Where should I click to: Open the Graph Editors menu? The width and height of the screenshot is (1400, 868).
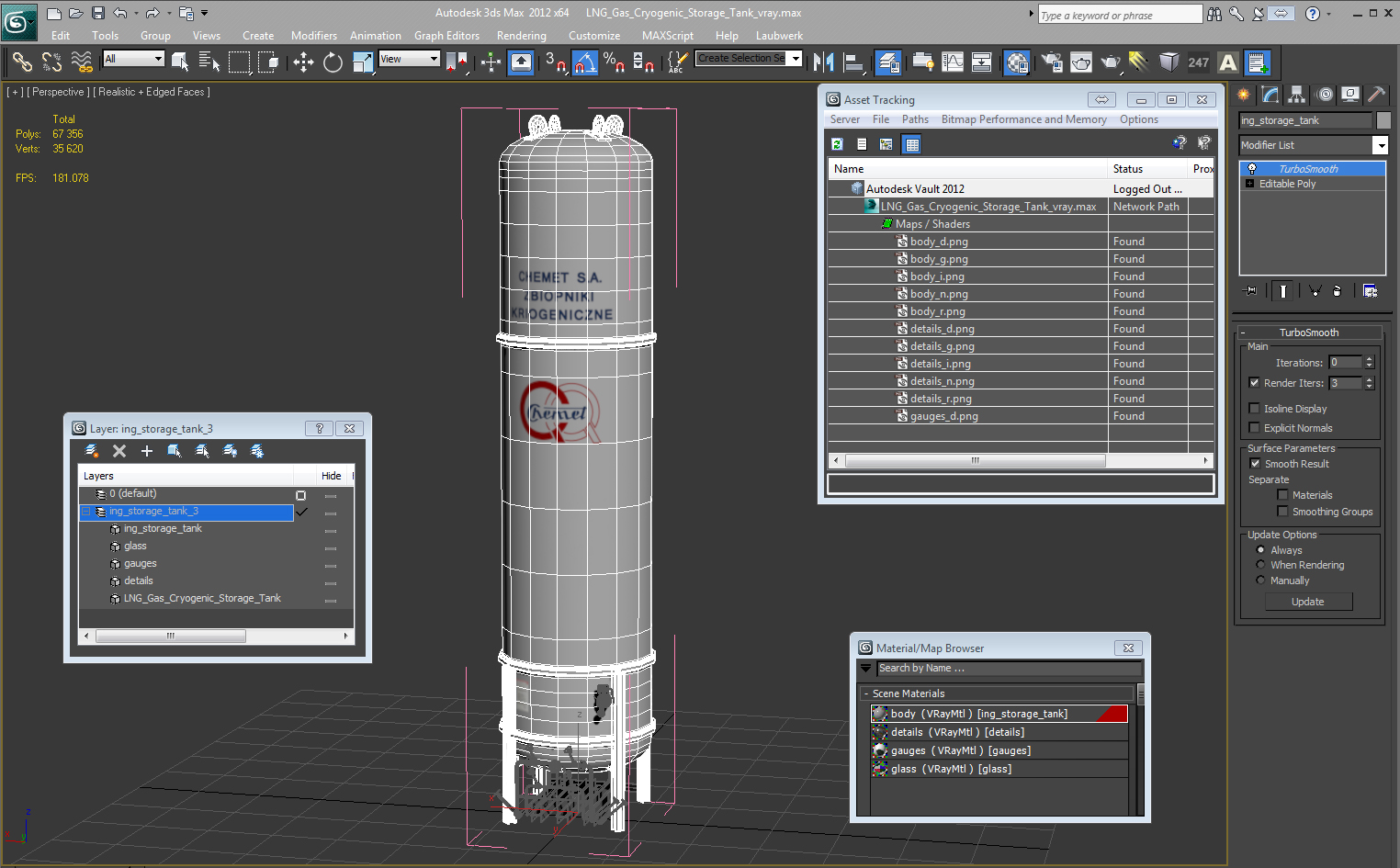(x=446, y=36)
